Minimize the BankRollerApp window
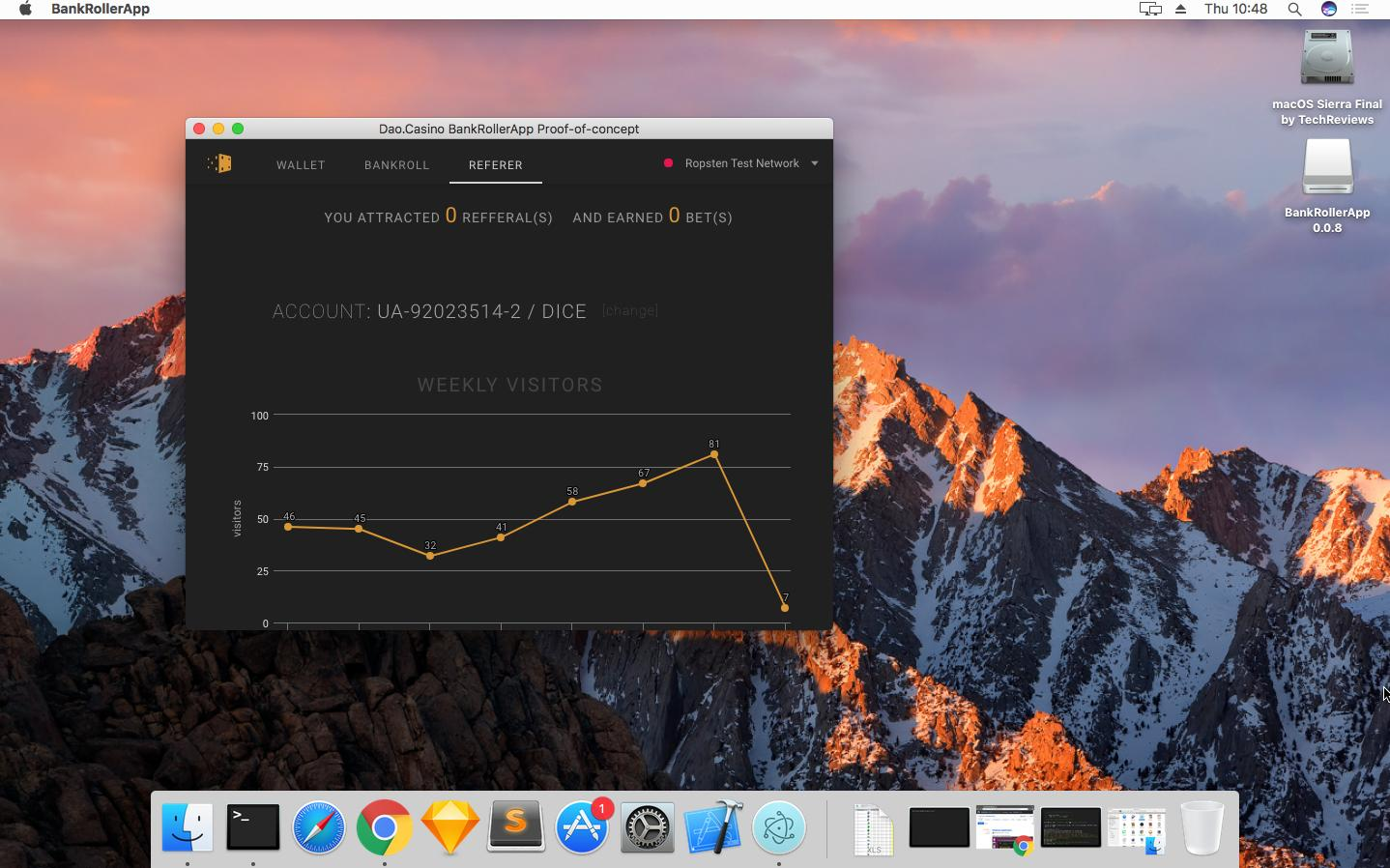This screenshot has height=868, width=1390. [x=218, y=129]
